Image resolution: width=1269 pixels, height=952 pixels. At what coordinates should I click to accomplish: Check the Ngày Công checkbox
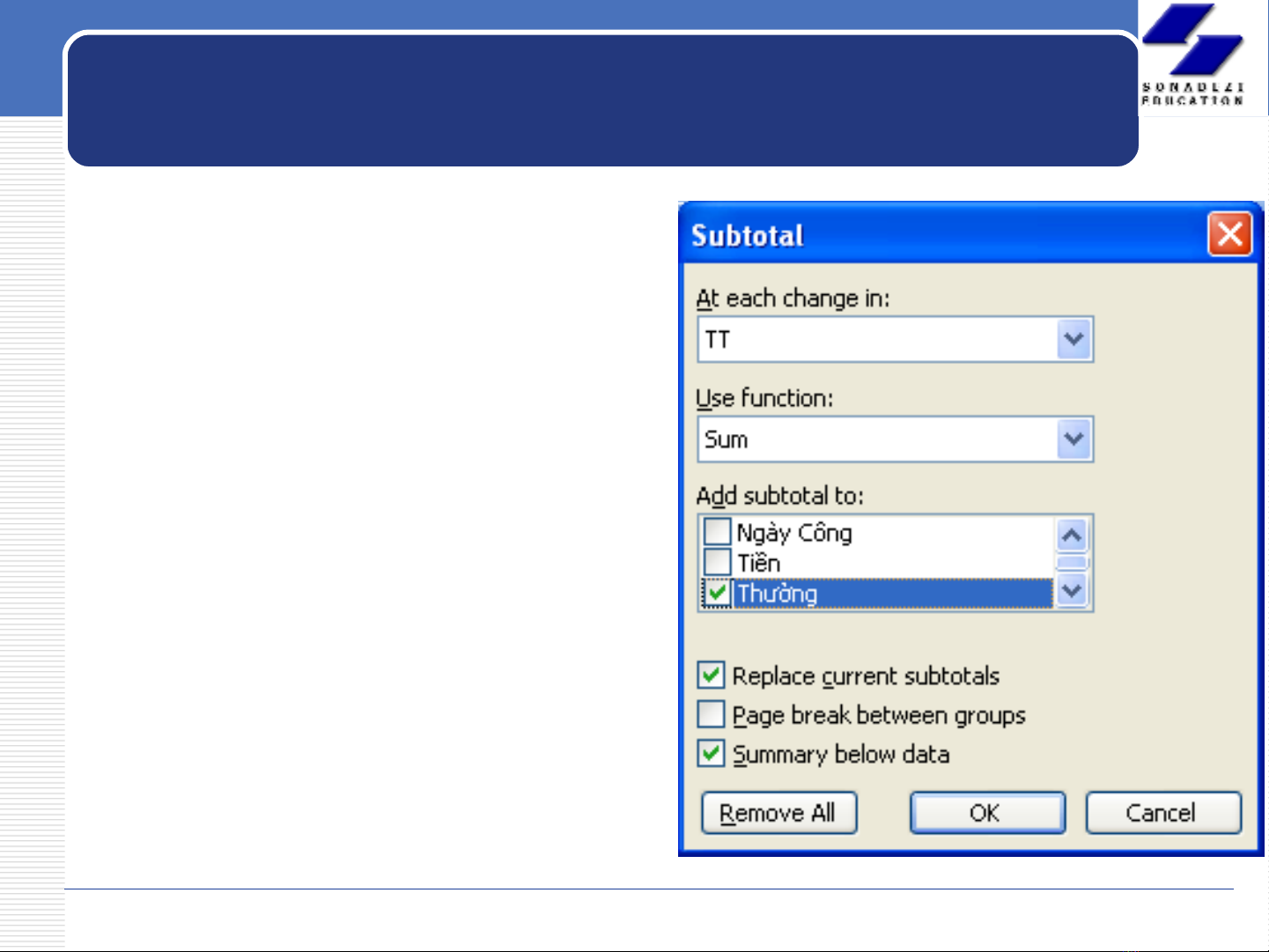pyautogui.click(x=718, y=532)
